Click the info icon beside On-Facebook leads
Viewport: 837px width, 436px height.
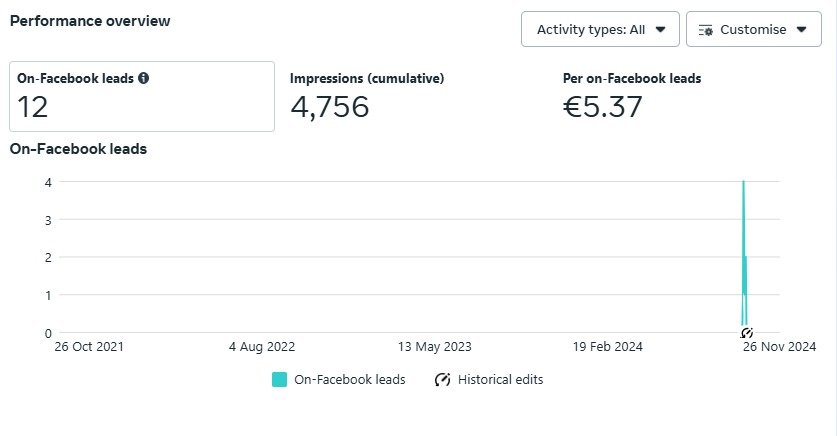coord(144,78)
